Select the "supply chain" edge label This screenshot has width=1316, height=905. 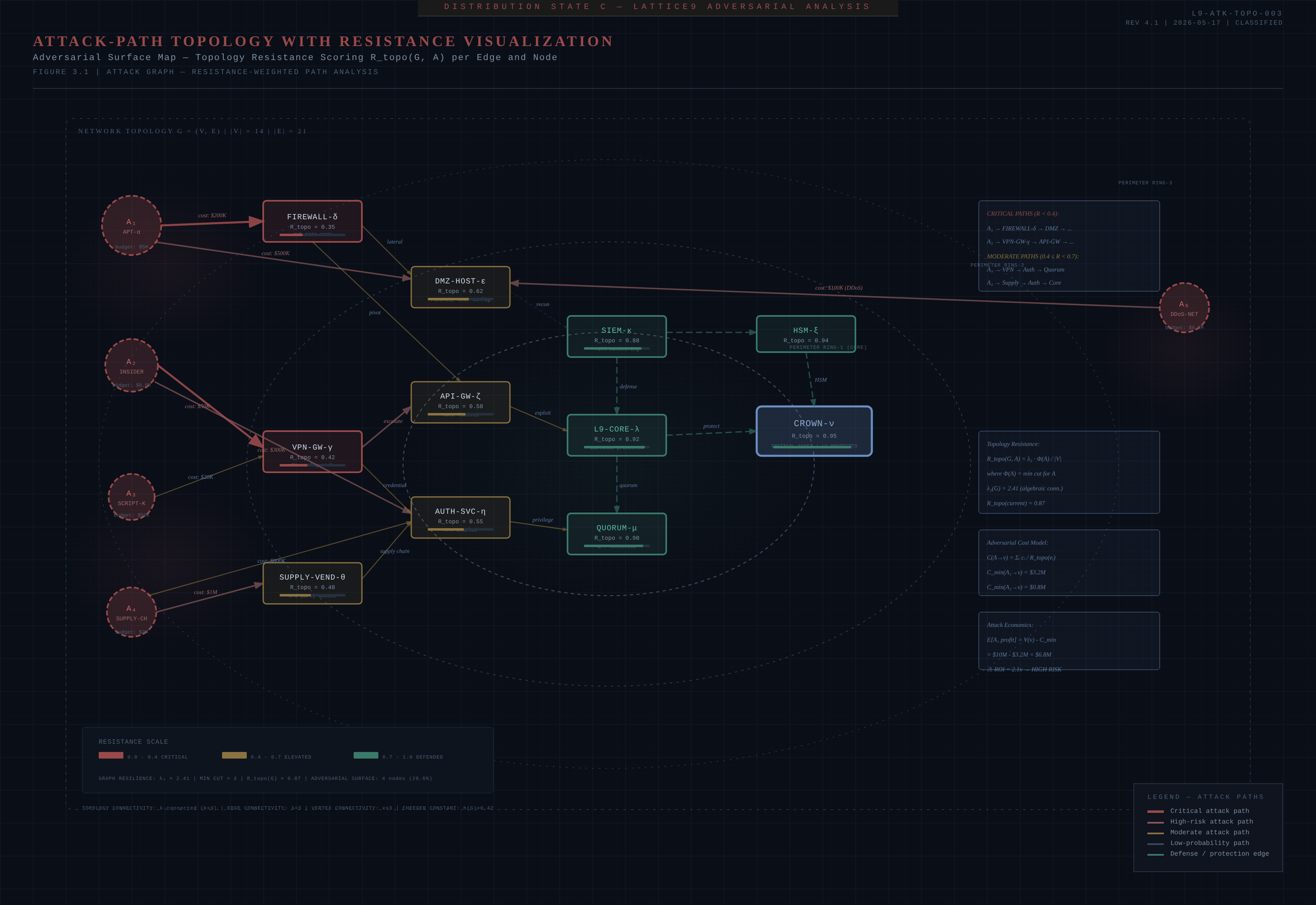coord(394,551)
